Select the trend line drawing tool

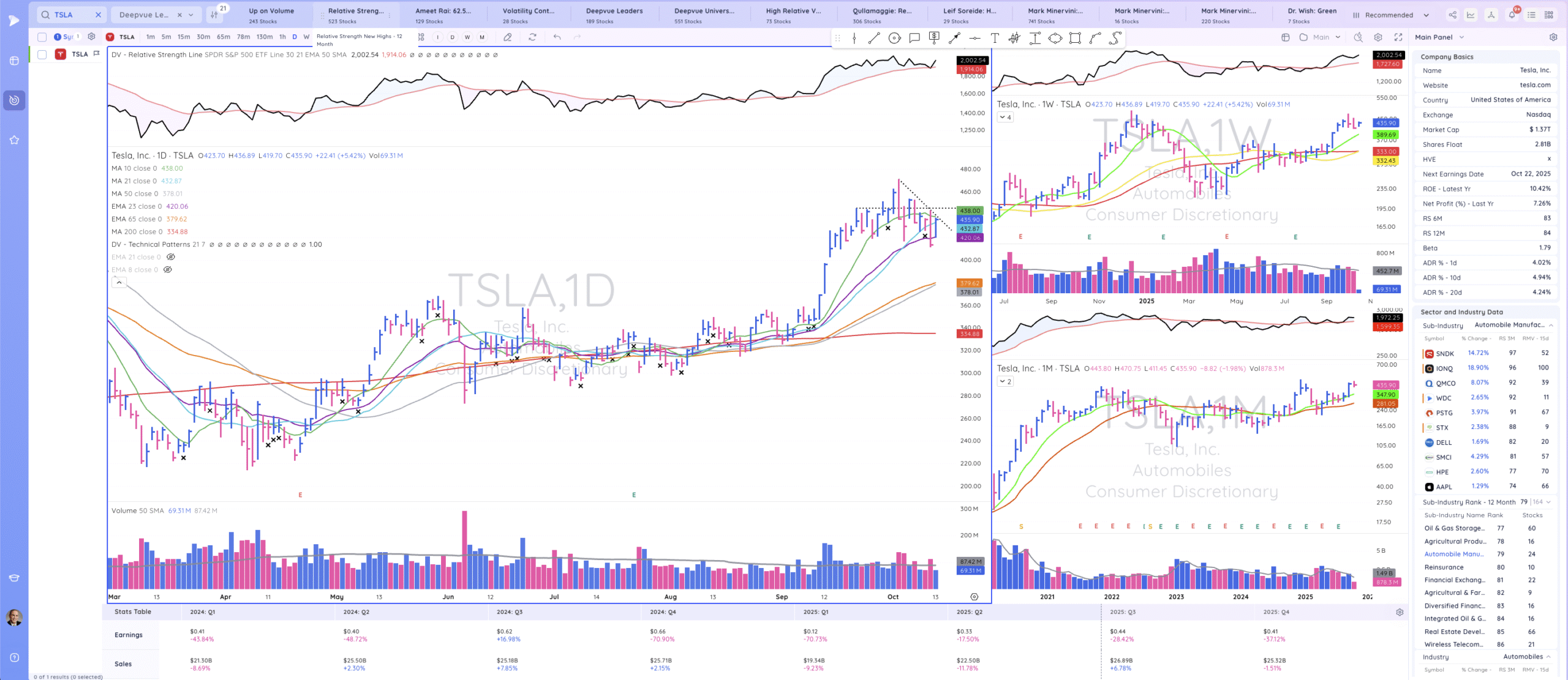pos(874,38)
